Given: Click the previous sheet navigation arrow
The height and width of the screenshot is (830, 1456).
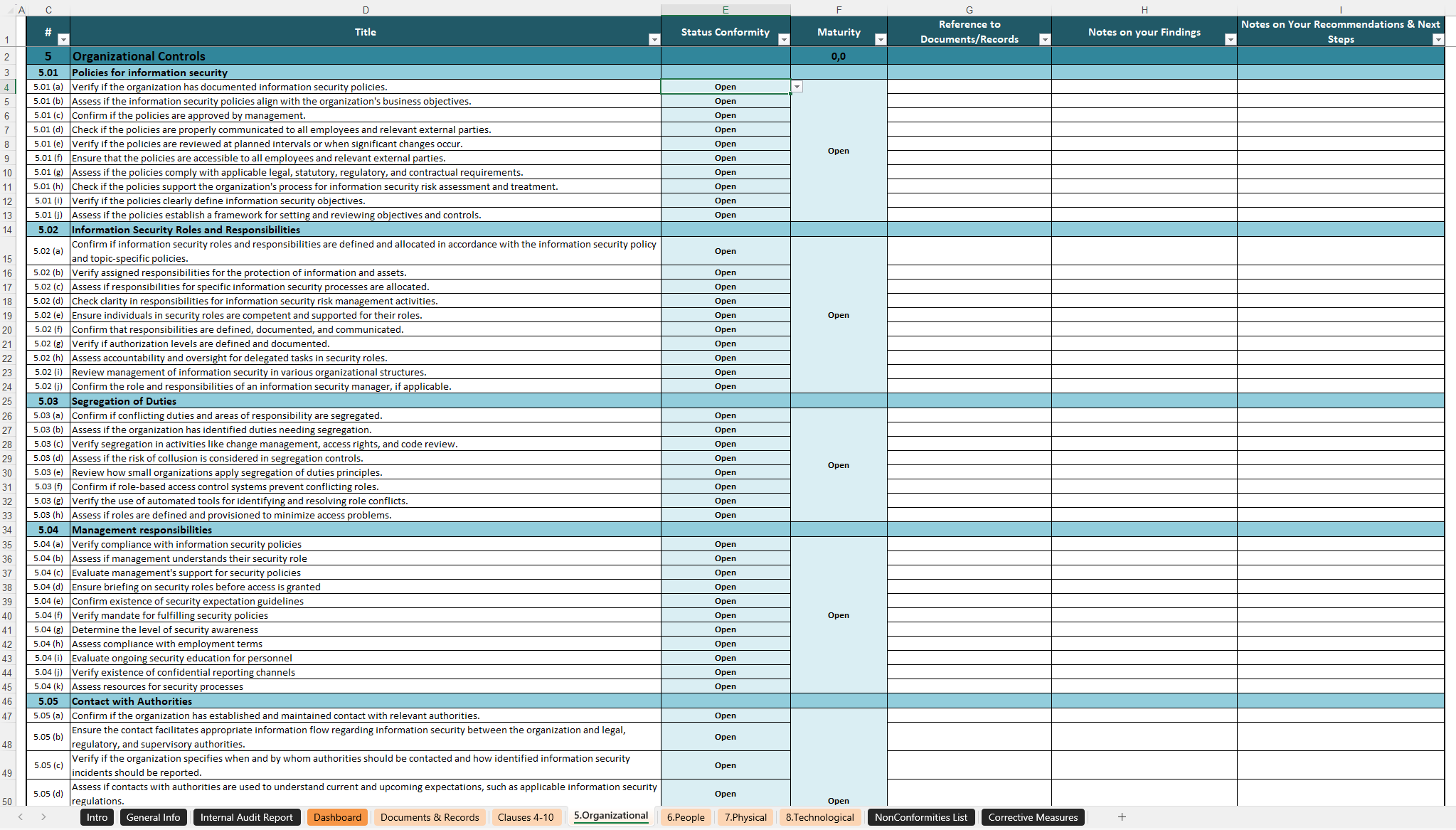Looking at the screenshot, I should [20, 817].
